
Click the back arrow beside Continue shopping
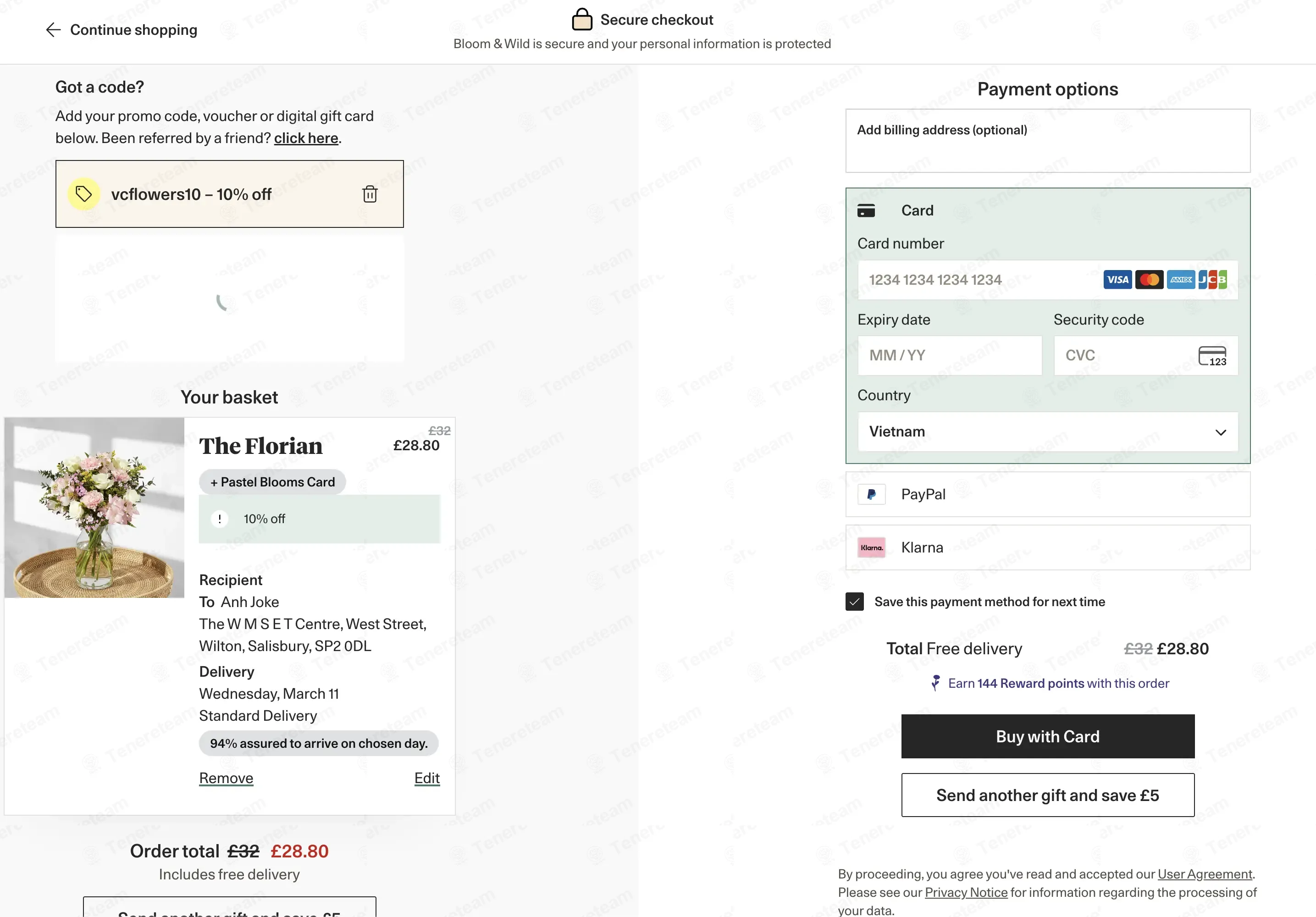(53, 30)
